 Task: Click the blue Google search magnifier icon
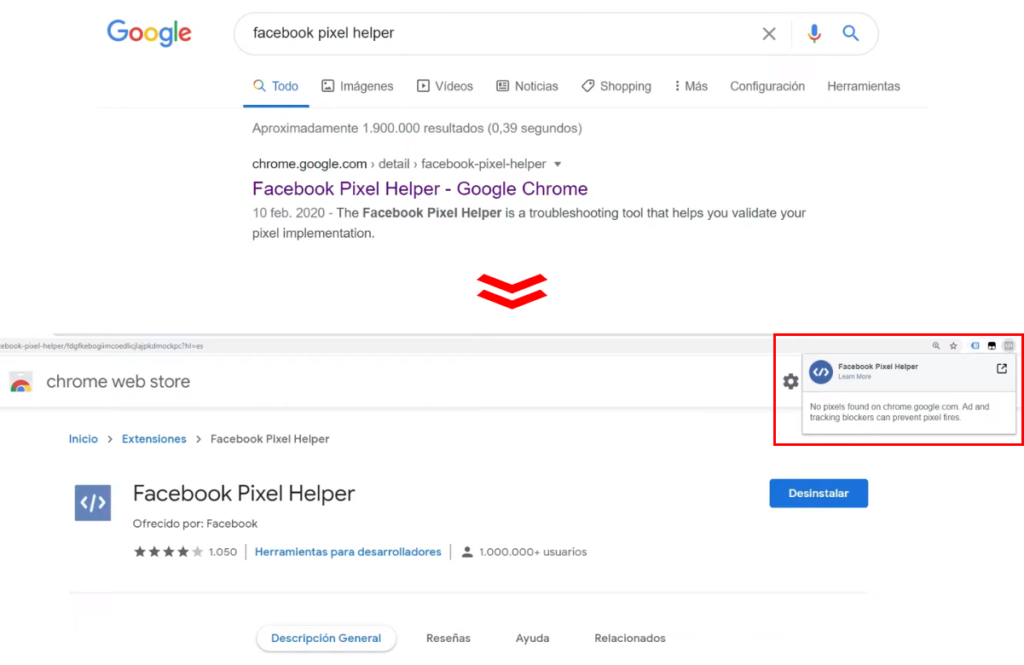849,33
